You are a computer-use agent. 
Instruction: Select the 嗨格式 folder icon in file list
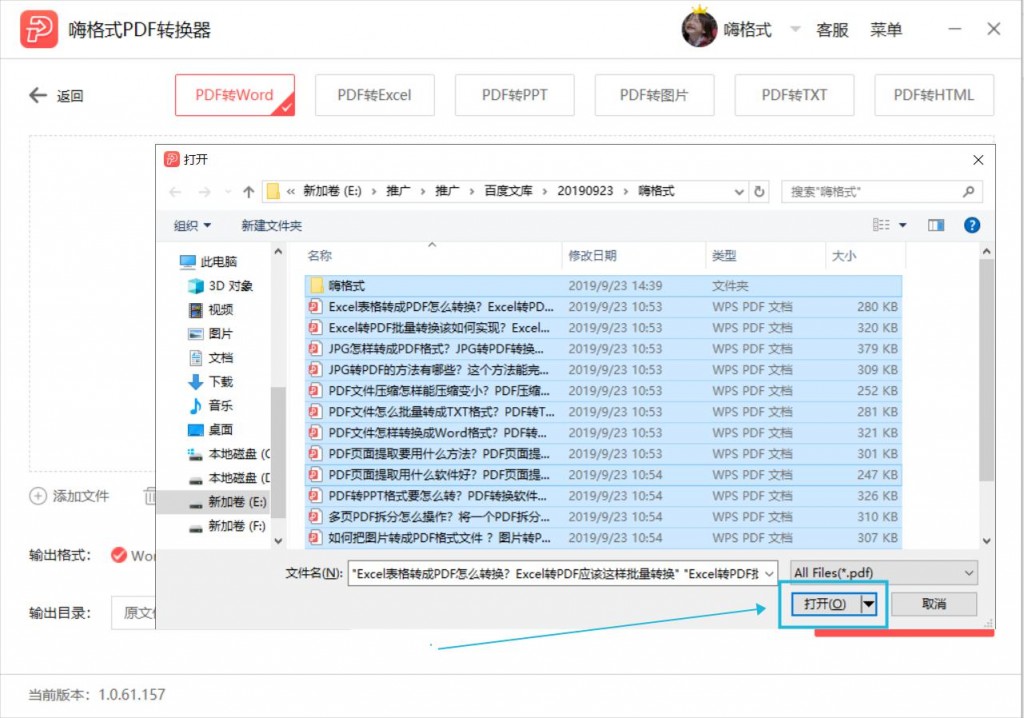click(317, 286)
